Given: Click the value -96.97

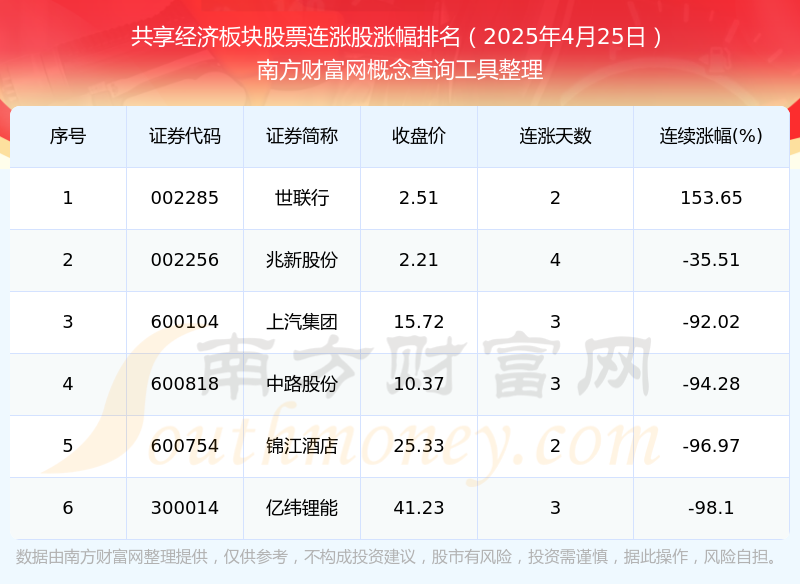Looking at the screenshot, I should (711, 446).
